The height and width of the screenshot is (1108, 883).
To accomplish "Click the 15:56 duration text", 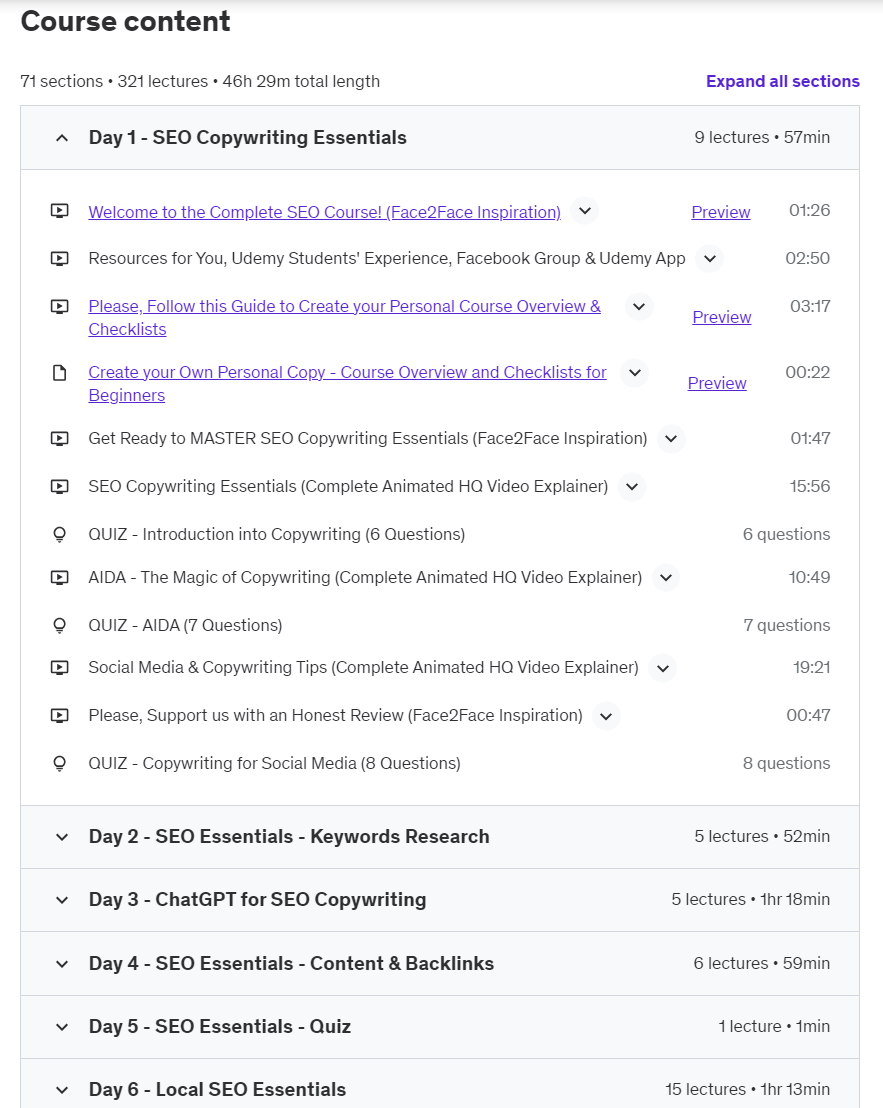I will click(810, 486).
